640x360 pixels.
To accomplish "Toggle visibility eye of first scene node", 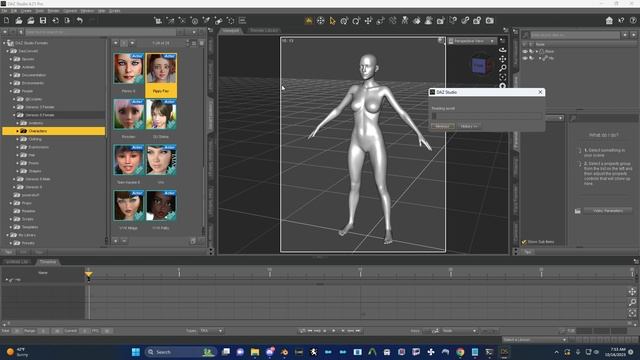I will 525,51.
